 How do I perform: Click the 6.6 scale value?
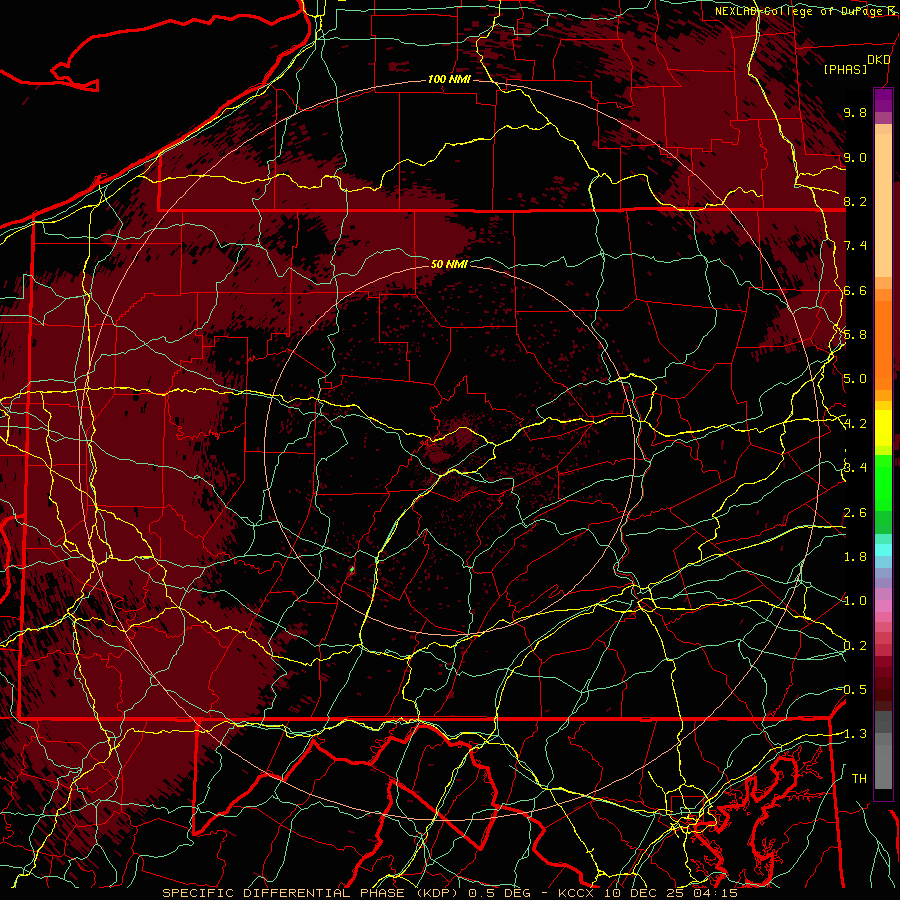click(855, 290)
